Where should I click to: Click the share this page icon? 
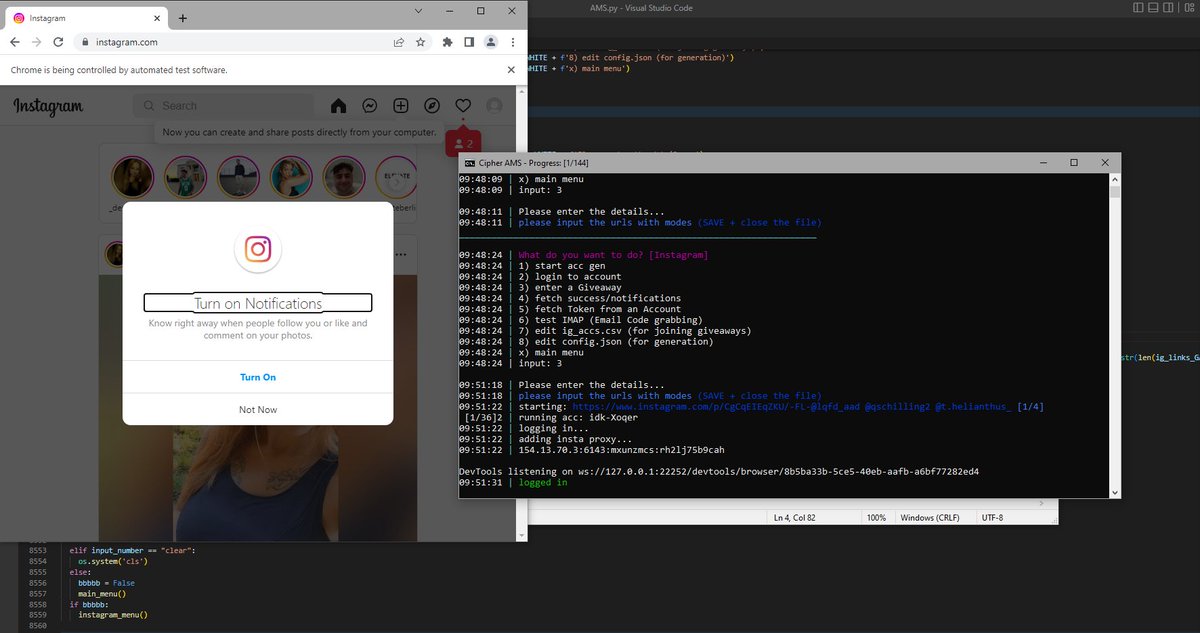(399, 43)
